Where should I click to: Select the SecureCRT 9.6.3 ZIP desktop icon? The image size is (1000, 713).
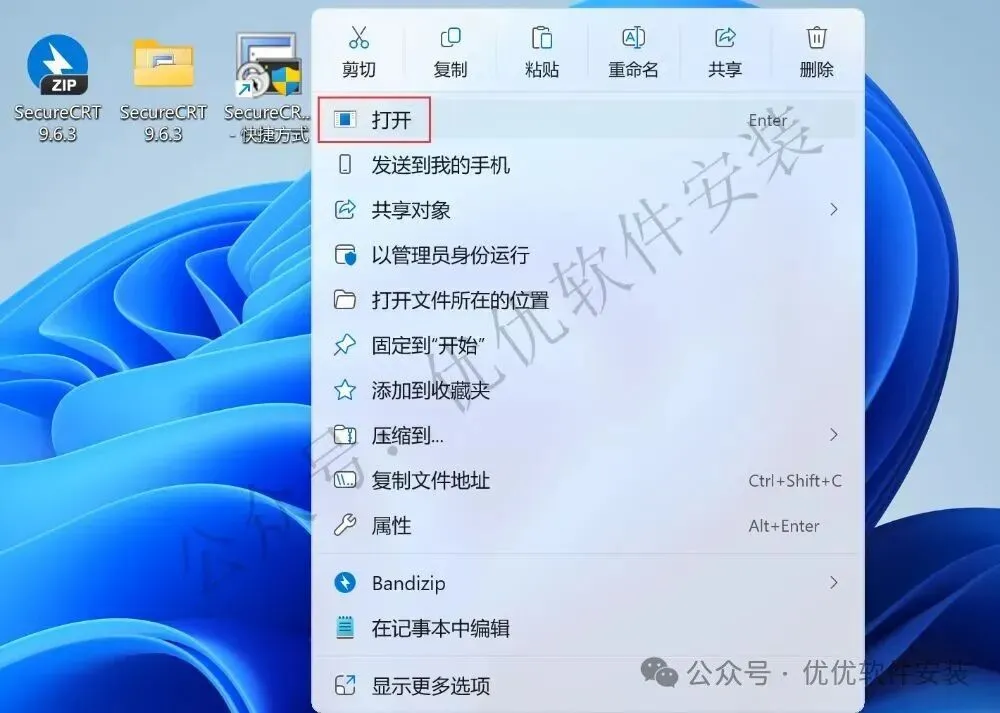point(57,88)
